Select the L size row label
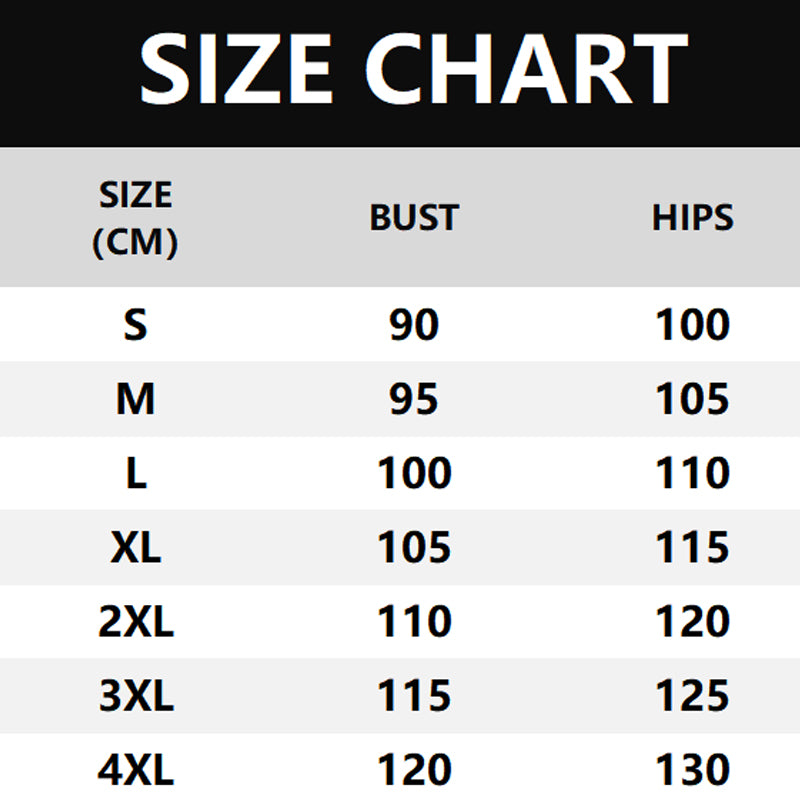The width and height of the screenshot is (800, 800). [x=135, y=473]
